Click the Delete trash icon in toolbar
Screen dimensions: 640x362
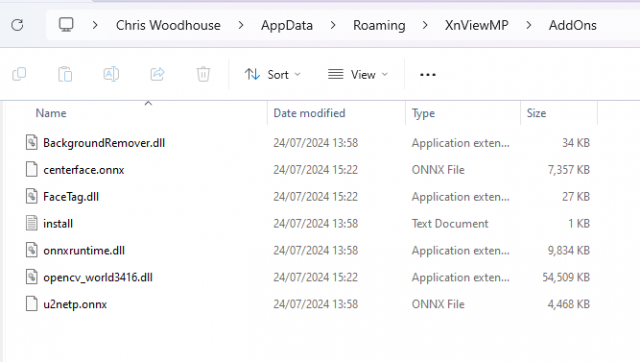[x=203, y=74]
